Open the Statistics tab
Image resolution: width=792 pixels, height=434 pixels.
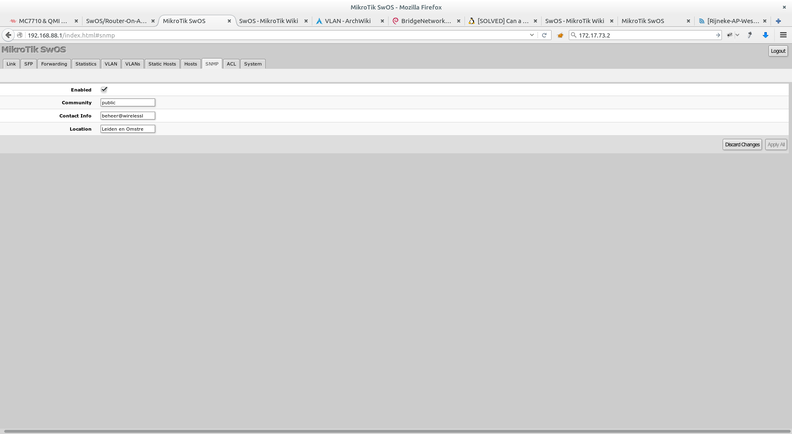(x=86, y=64)
